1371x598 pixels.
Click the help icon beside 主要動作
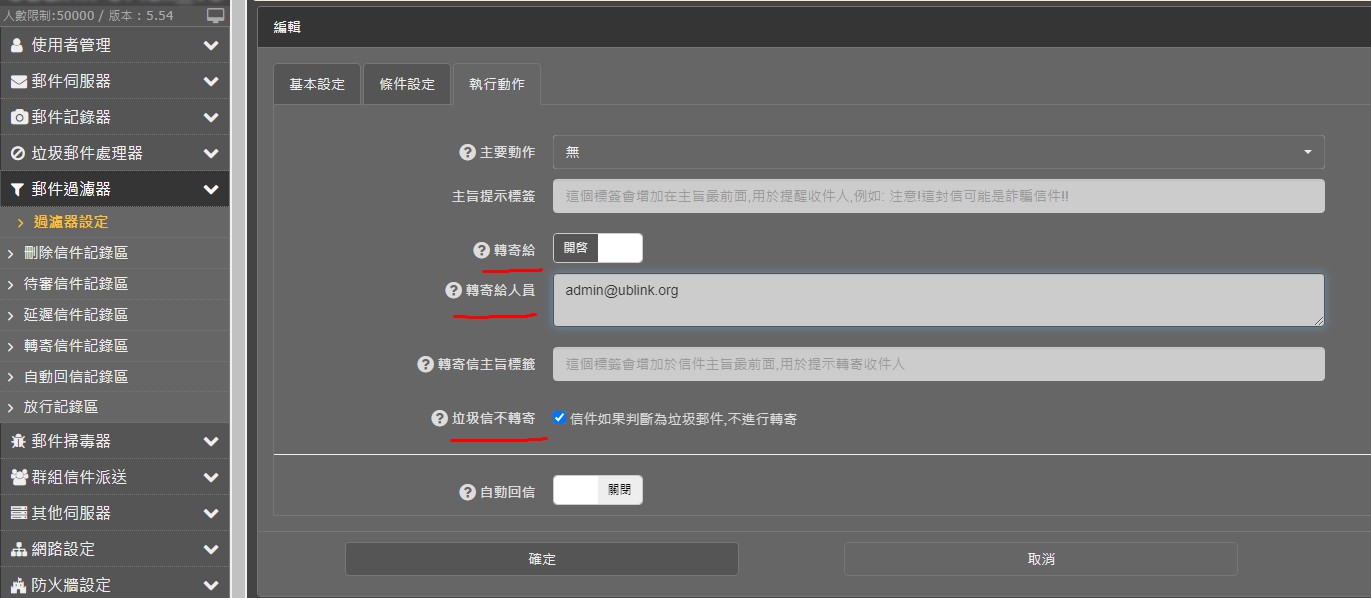click(467, 152)
